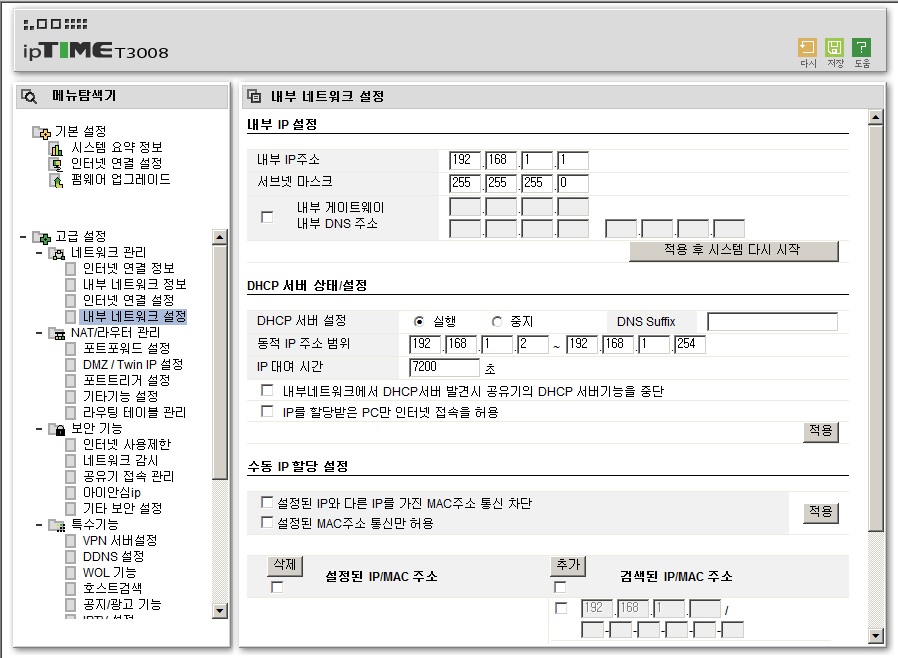Click the 기본 설정 folder icon
898x658 pixels.
point(42,132)
